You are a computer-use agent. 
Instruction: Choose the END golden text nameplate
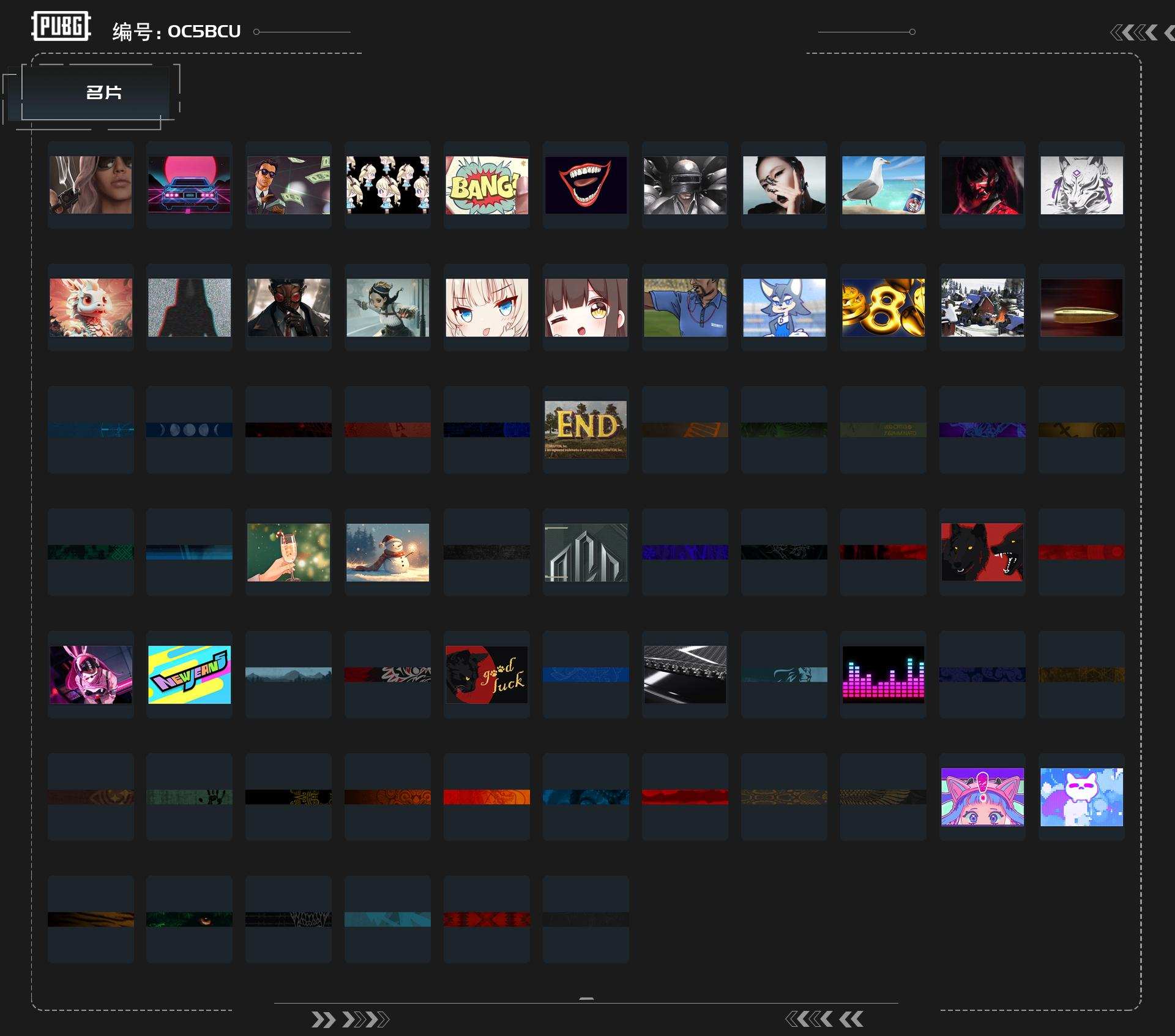coord(586,430)
